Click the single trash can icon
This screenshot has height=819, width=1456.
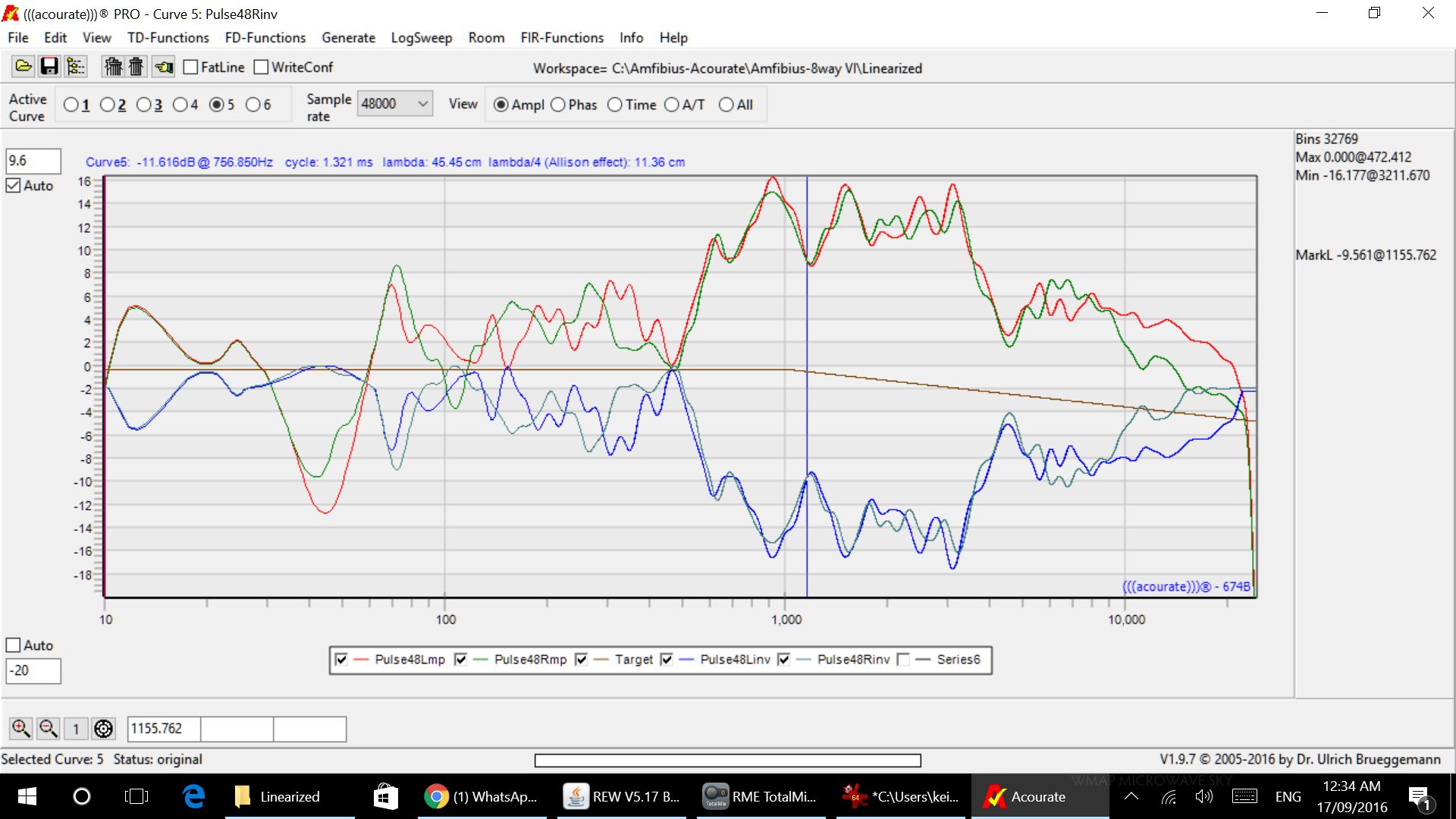tap(136, 67)
